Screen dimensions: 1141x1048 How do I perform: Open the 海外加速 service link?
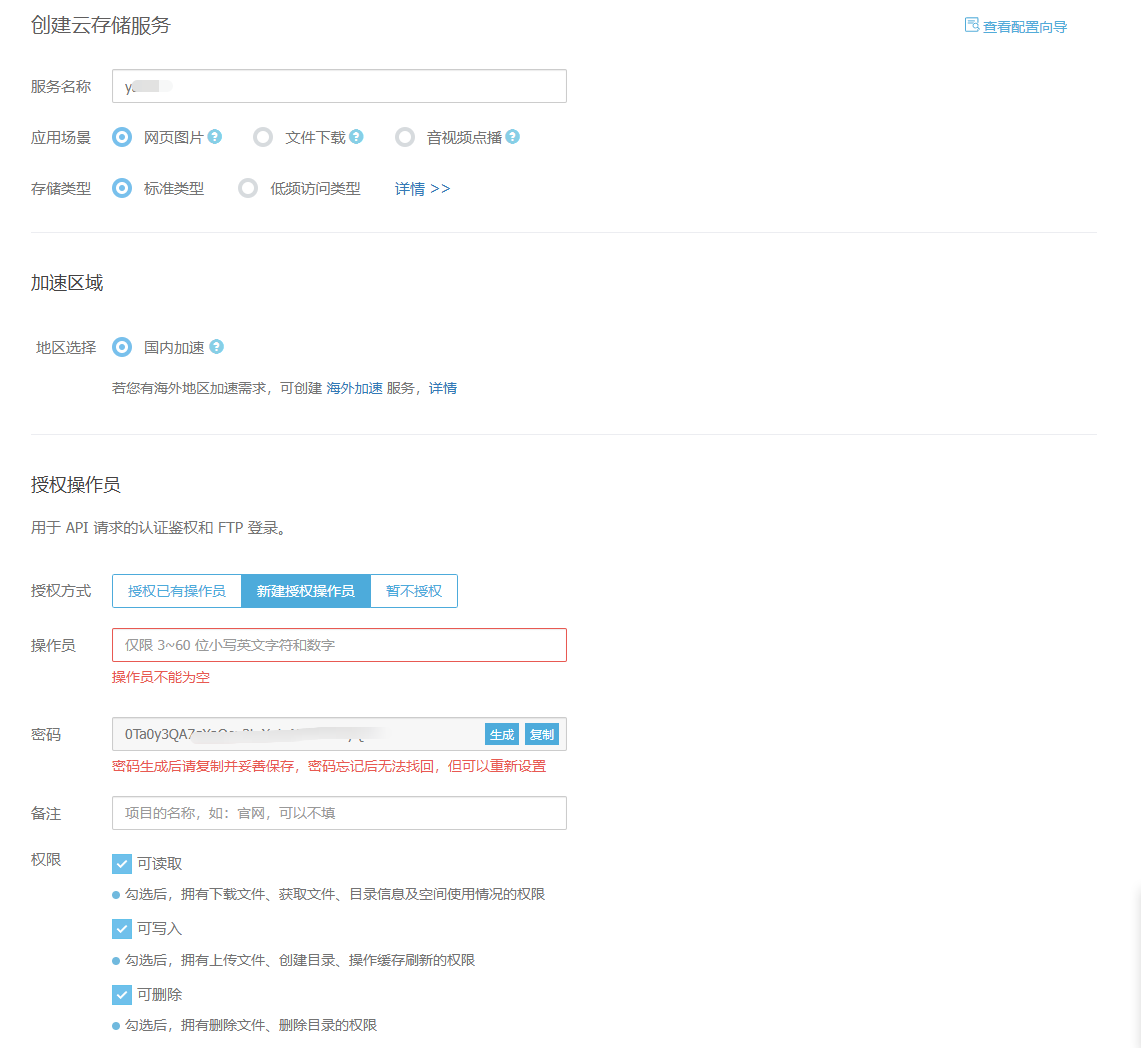[x=355, y=388]
